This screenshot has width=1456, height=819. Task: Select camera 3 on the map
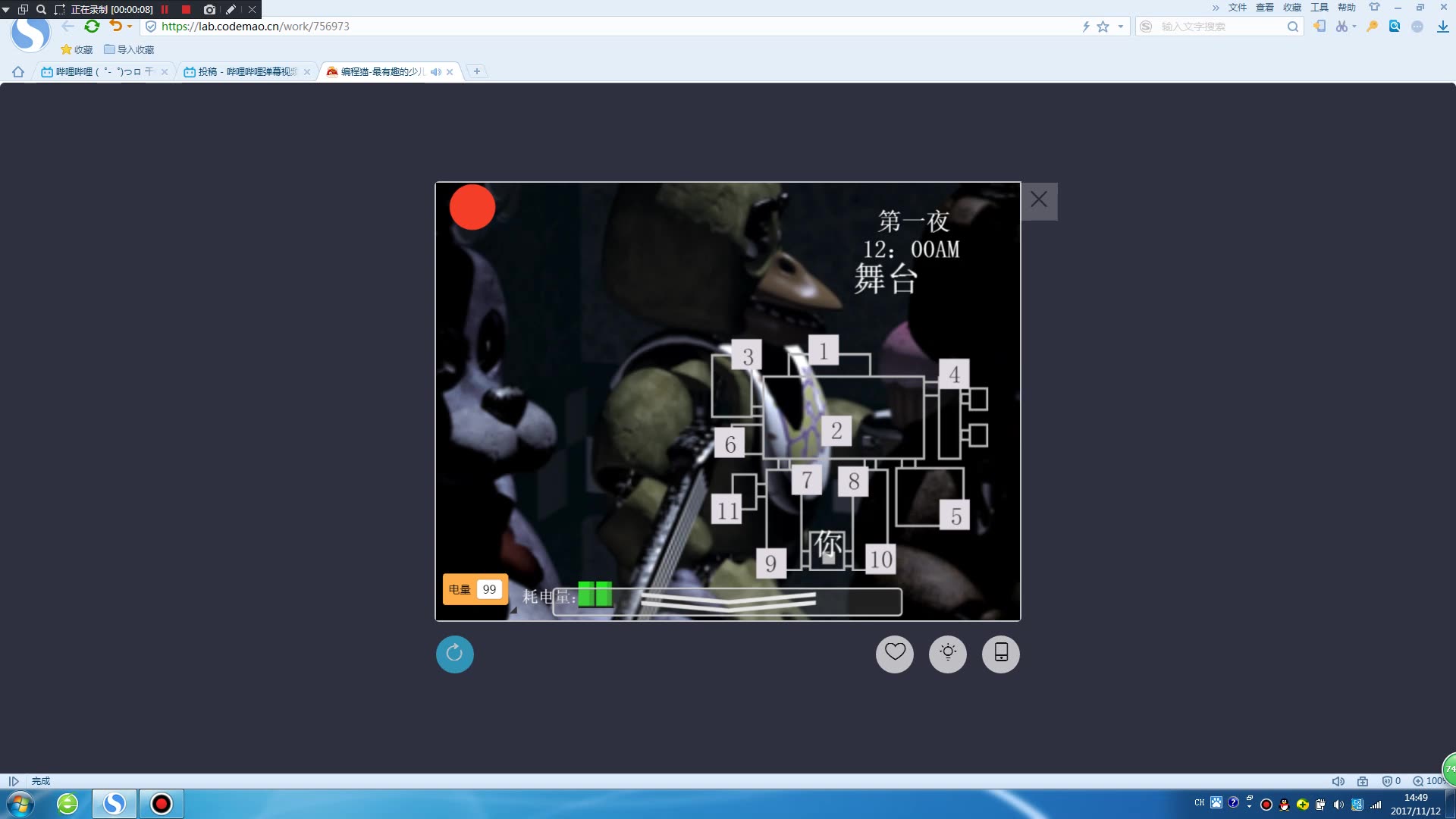point(747,356)
